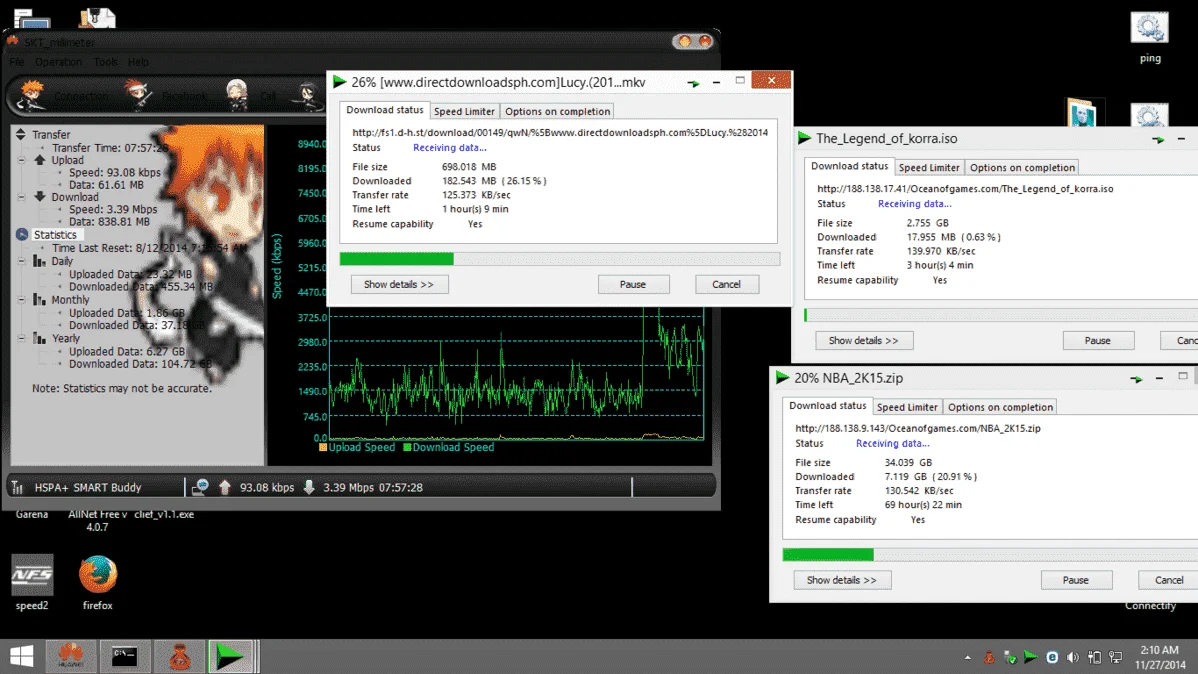The height and width of the screenshot is (674, 1198).
Task: Collapse the Upload tree node
Action: (x=21, y=160)
